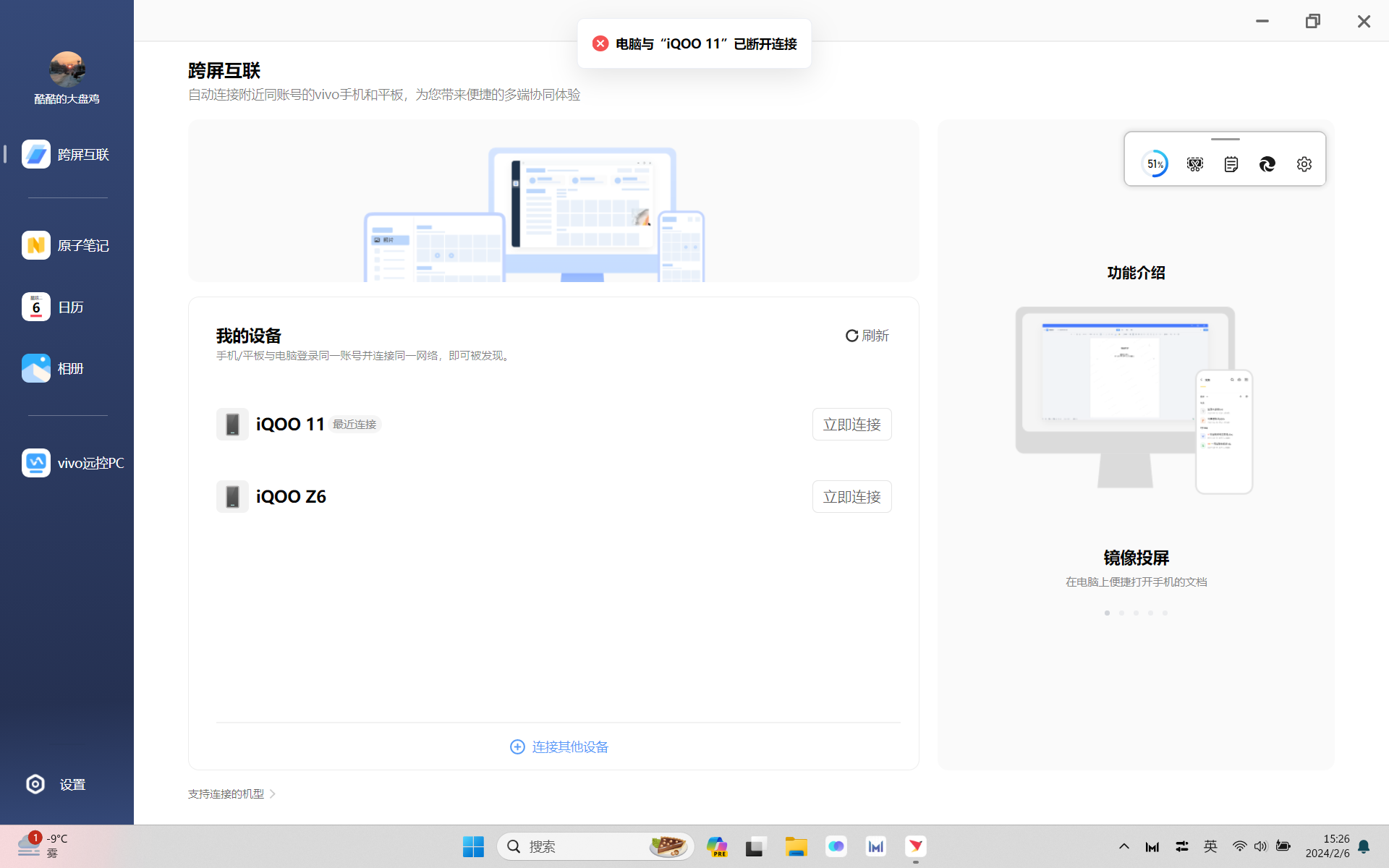Click the switch arrows tray icon
The width and height of the screenshot is (1389, 868).
click(x=1182, y=846)
